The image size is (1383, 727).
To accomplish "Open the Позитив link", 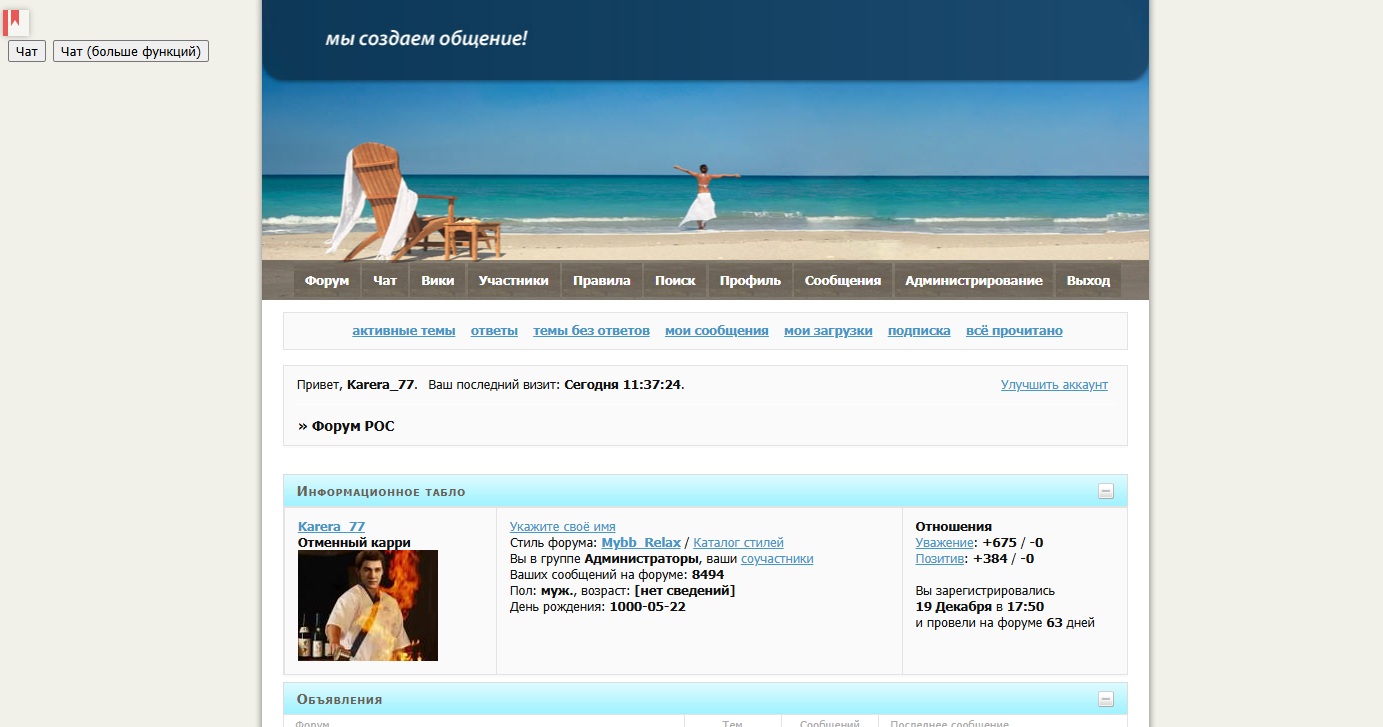I will tap(940, 559).
